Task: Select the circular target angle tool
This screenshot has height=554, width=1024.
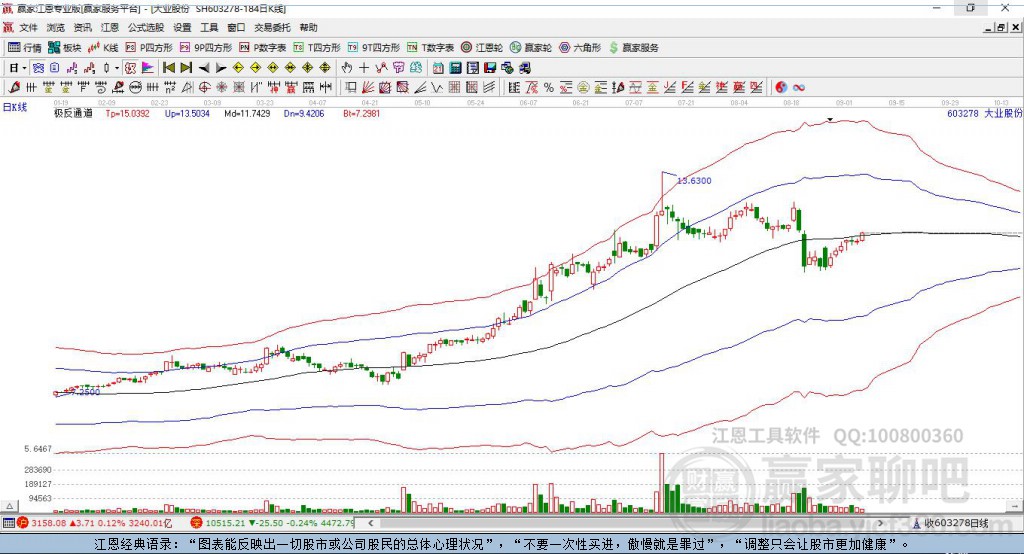Action: [x=204, y=88]
